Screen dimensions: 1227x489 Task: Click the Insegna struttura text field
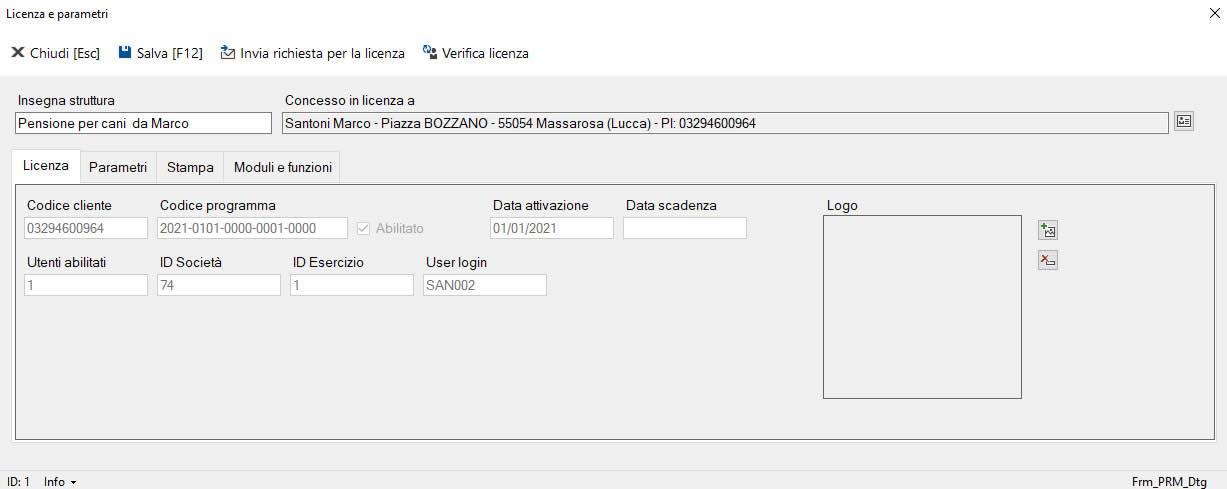point(143,123)
